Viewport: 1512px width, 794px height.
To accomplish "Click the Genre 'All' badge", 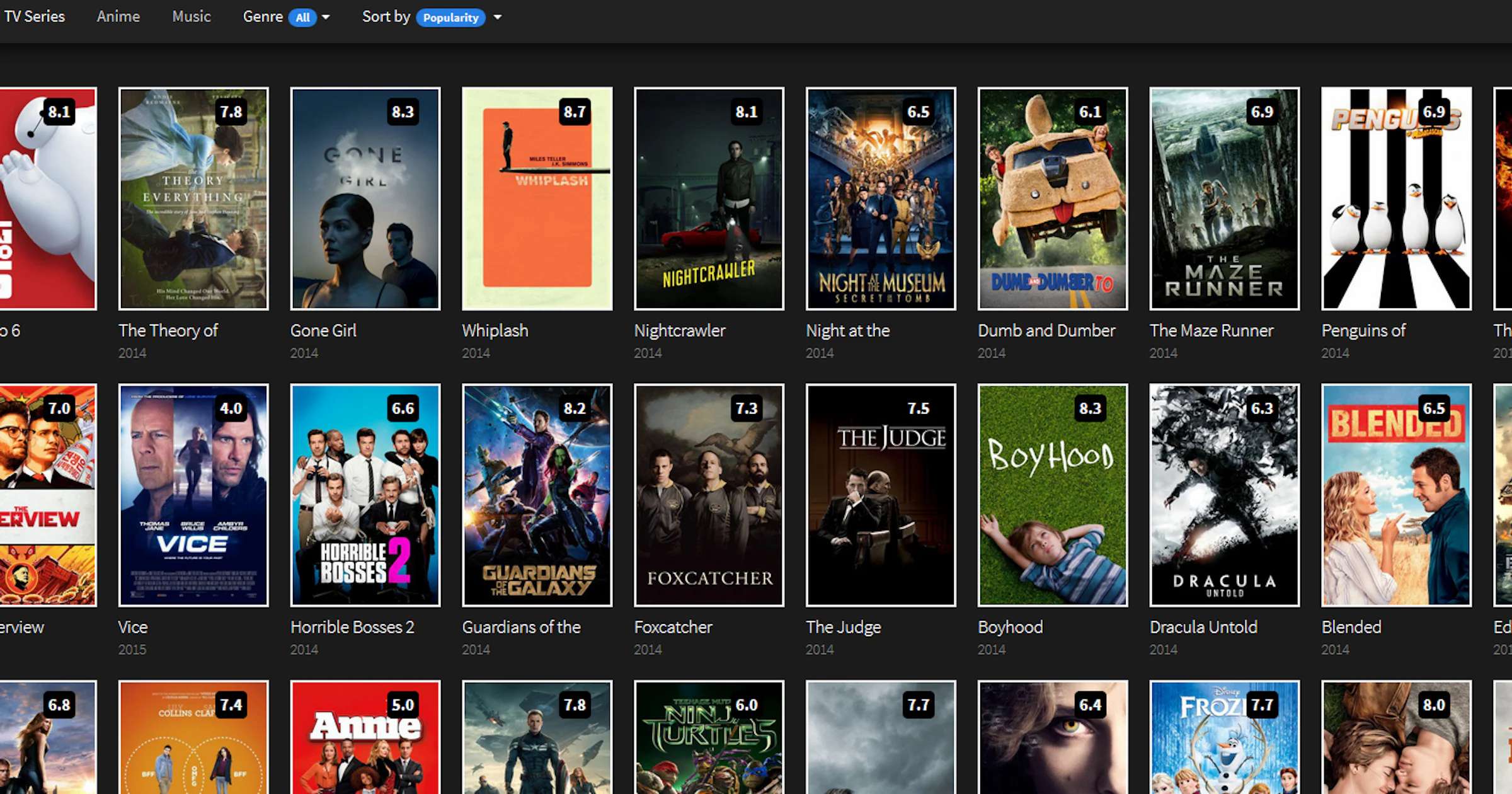I will click(303, 18).
